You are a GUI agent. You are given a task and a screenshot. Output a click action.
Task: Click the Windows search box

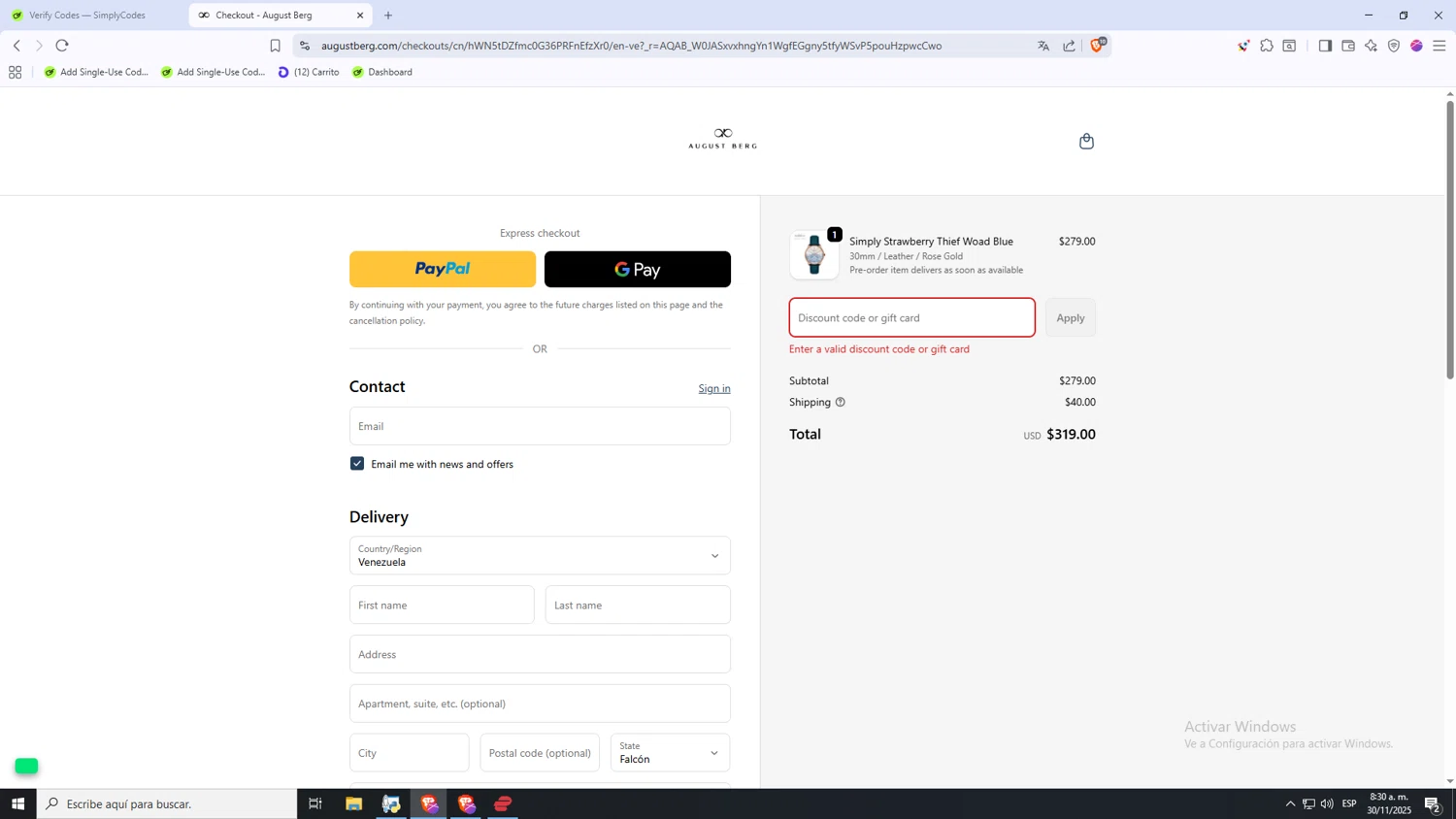(167, 803)
